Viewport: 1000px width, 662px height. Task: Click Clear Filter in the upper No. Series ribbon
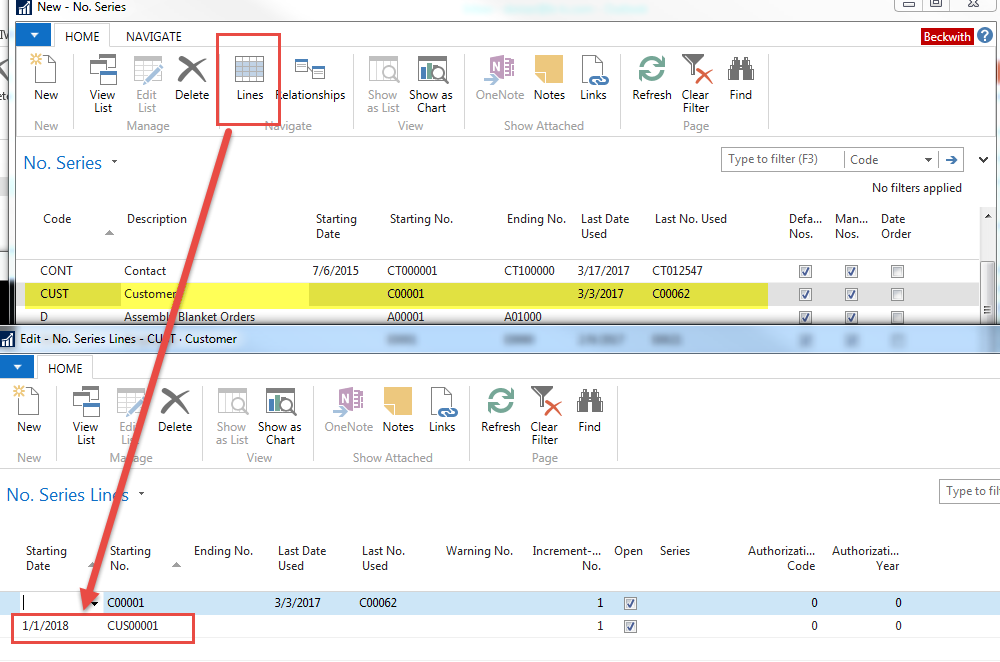coord(695,80)
